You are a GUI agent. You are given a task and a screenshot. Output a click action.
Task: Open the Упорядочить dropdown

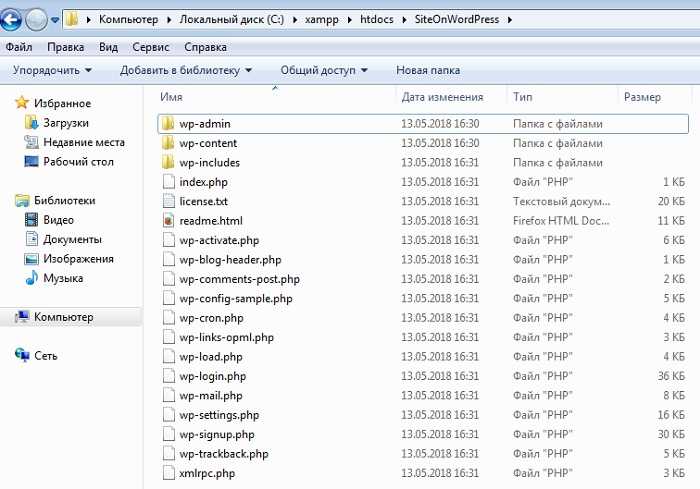click(52, 70)
